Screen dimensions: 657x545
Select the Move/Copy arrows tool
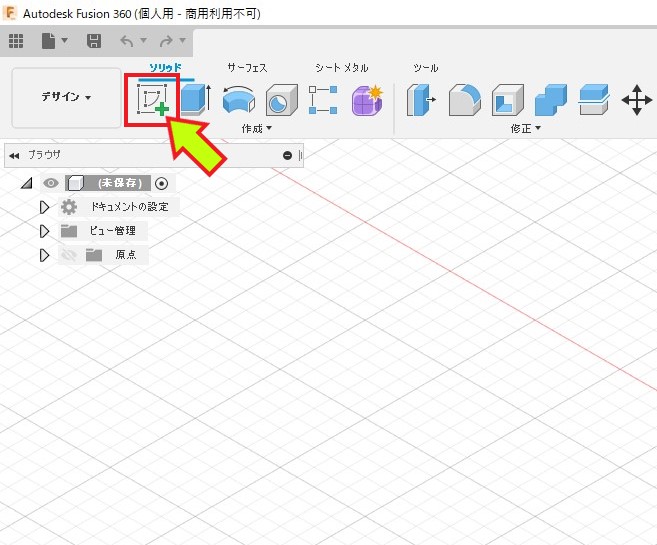(636, 100)
